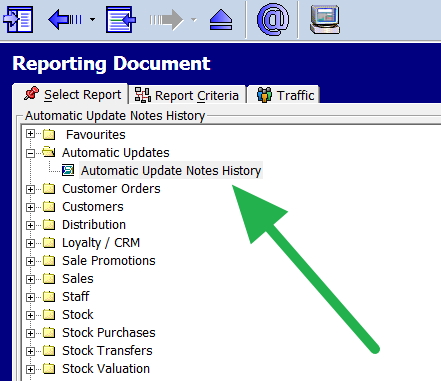Image resolution: width=441 pixels, height=381 pixels.
Task: Switch to the Select Report tab
Action: 70,94
